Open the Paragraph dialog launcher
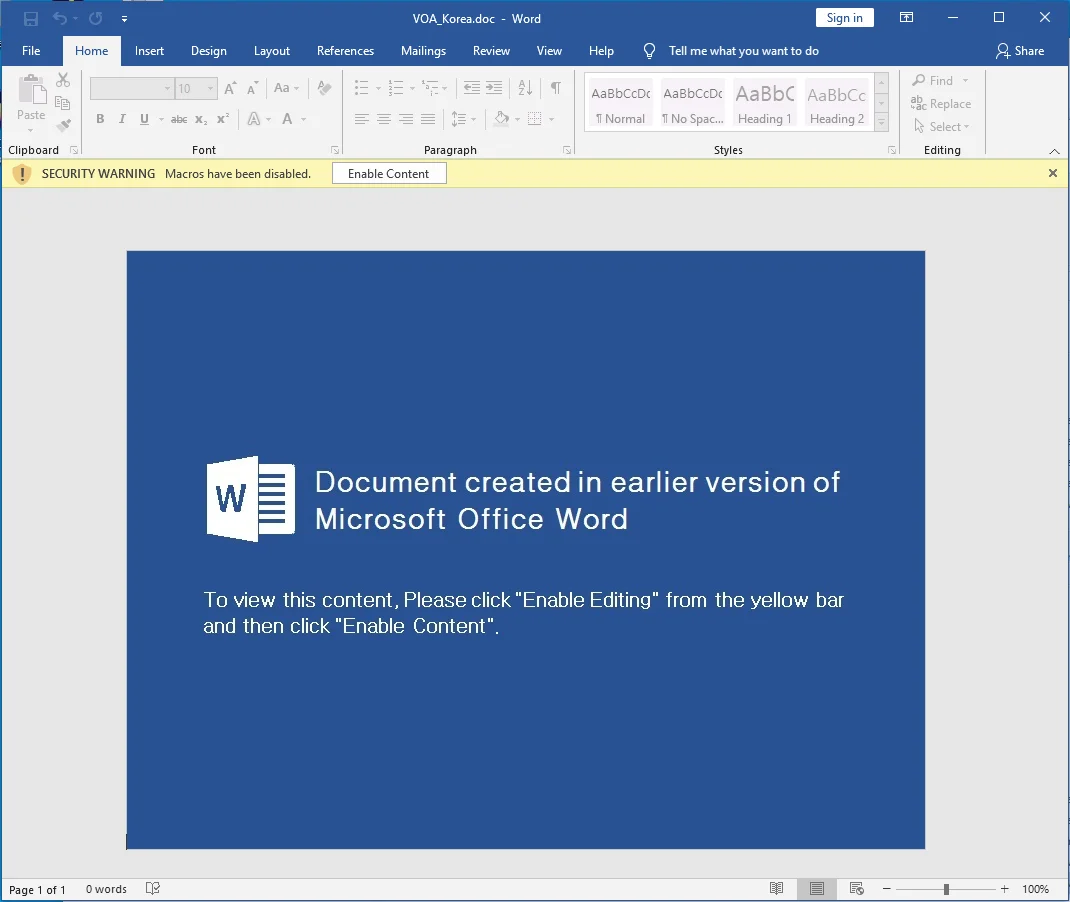The image size is (1070, 902). (567, 150)
